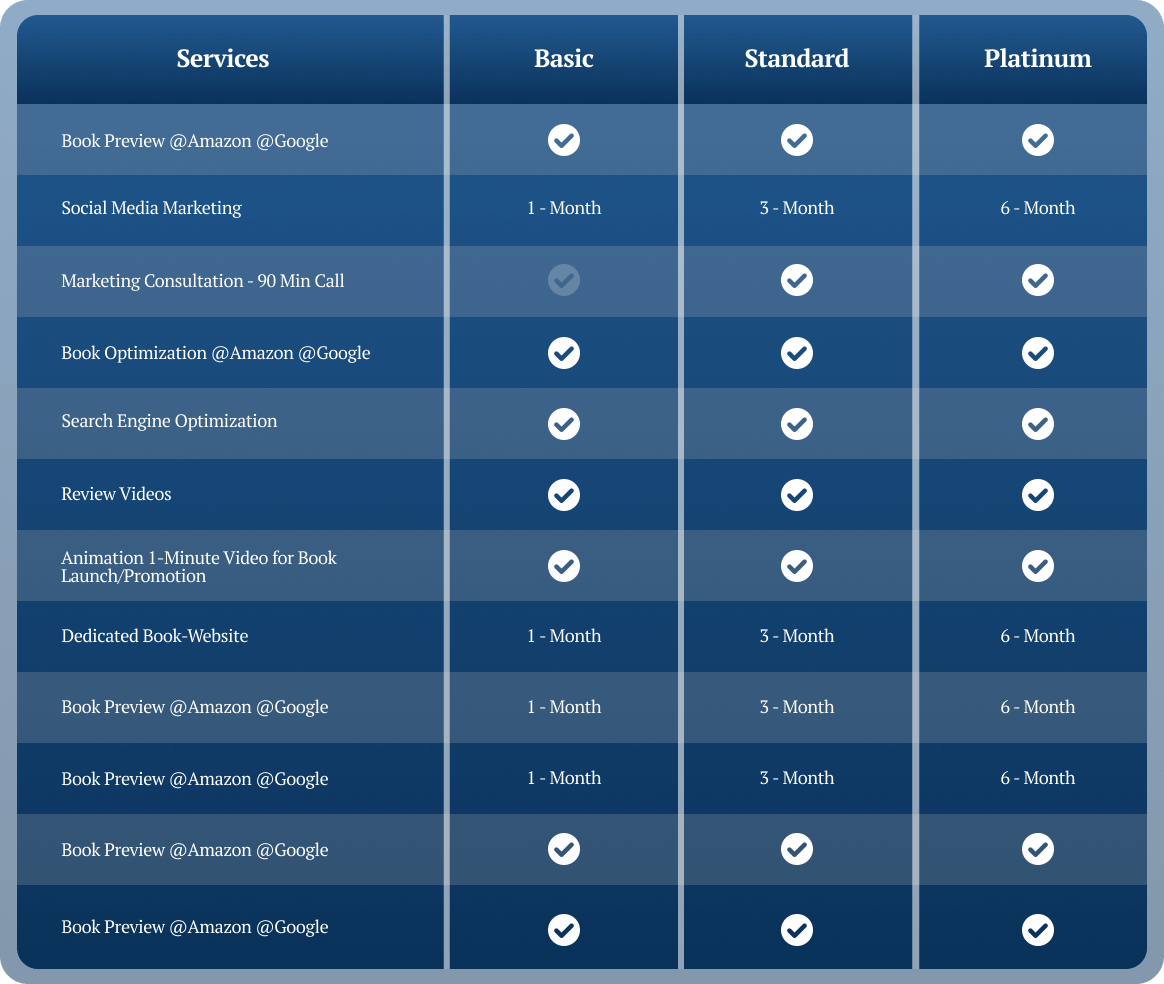Click Basic checkmark for Review Videos
This screenshot has height=984, width=1164.
563,495
